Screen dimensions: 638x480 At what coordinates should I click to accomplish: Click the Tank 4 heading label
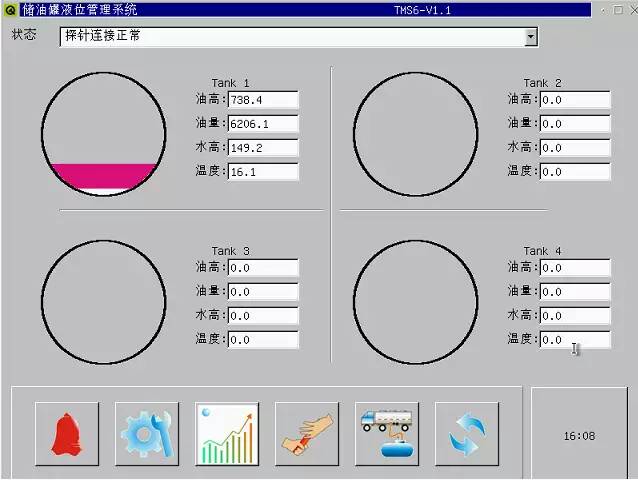[542, 251]
